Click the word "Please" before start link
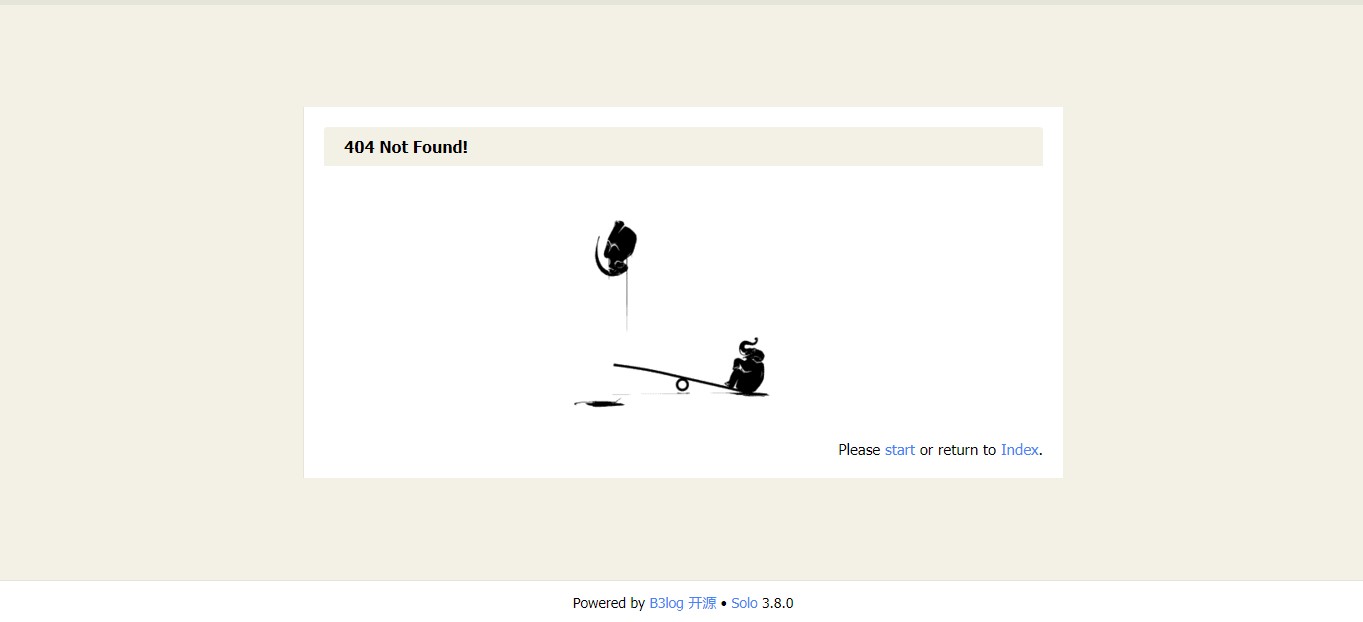This screenshot has height=622, width=1363. (x=859, y=450)
